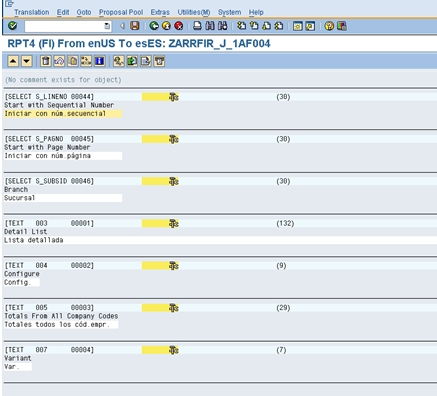Click the 'Lista detallada' translation field
Screen dimensions: 437x396
(x=220, y=240)
